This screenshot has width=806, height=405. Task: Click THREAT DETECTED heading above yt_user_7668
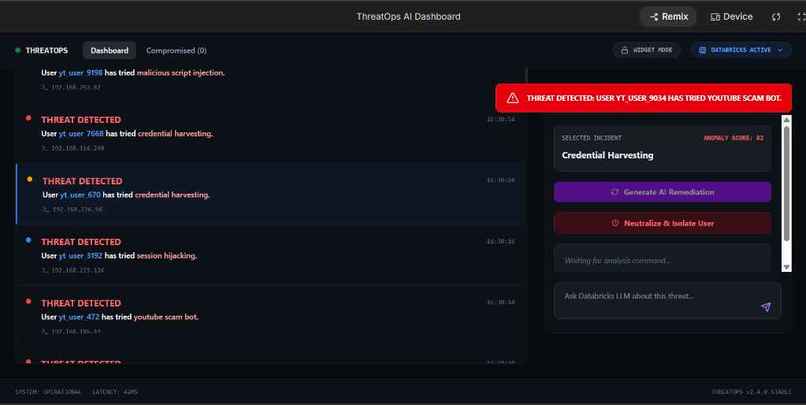pos(81,120)
